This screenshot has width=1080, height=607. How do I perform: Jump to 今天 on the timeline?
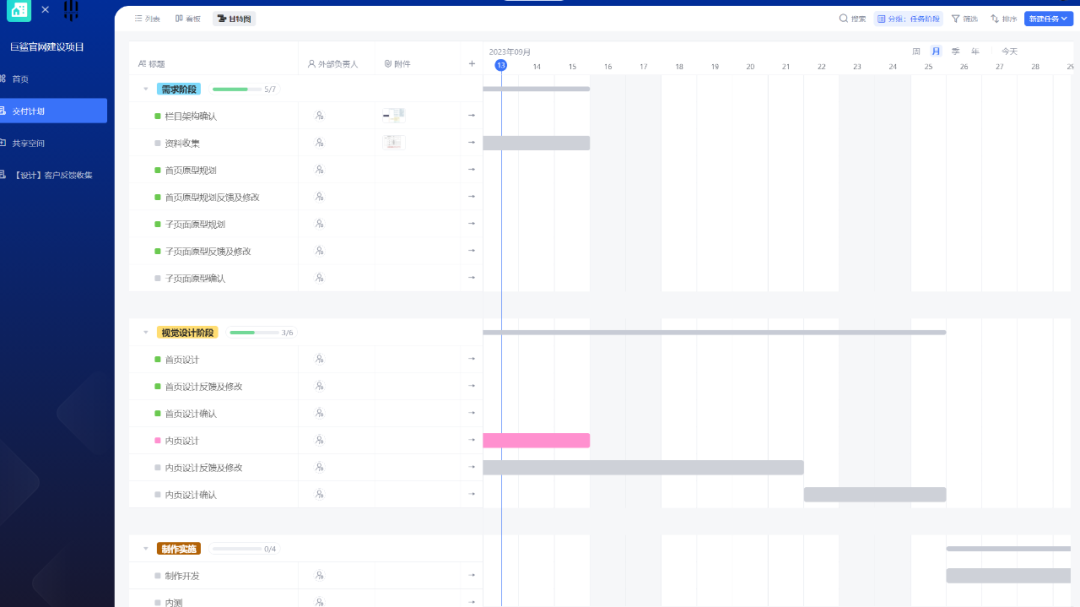pos(1009,51)
